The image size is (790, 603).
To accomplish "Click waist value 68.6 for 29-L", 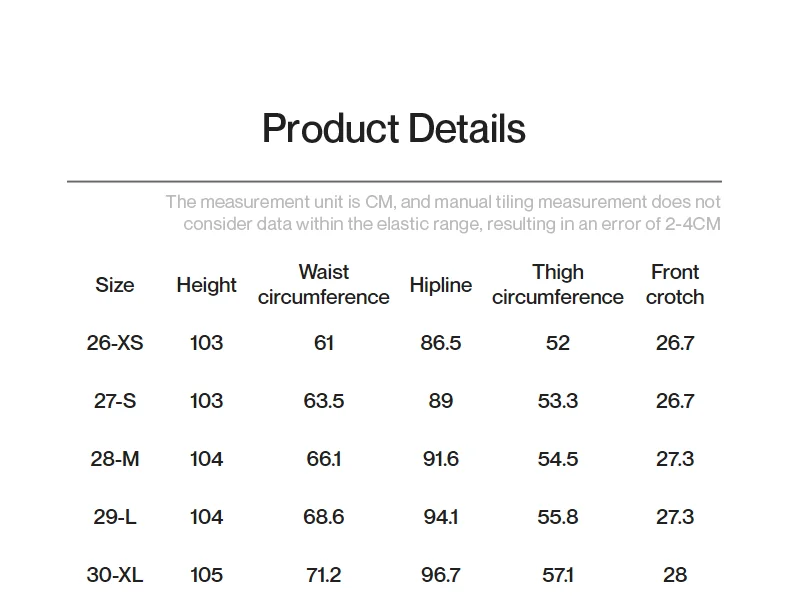I will (323, 517).
